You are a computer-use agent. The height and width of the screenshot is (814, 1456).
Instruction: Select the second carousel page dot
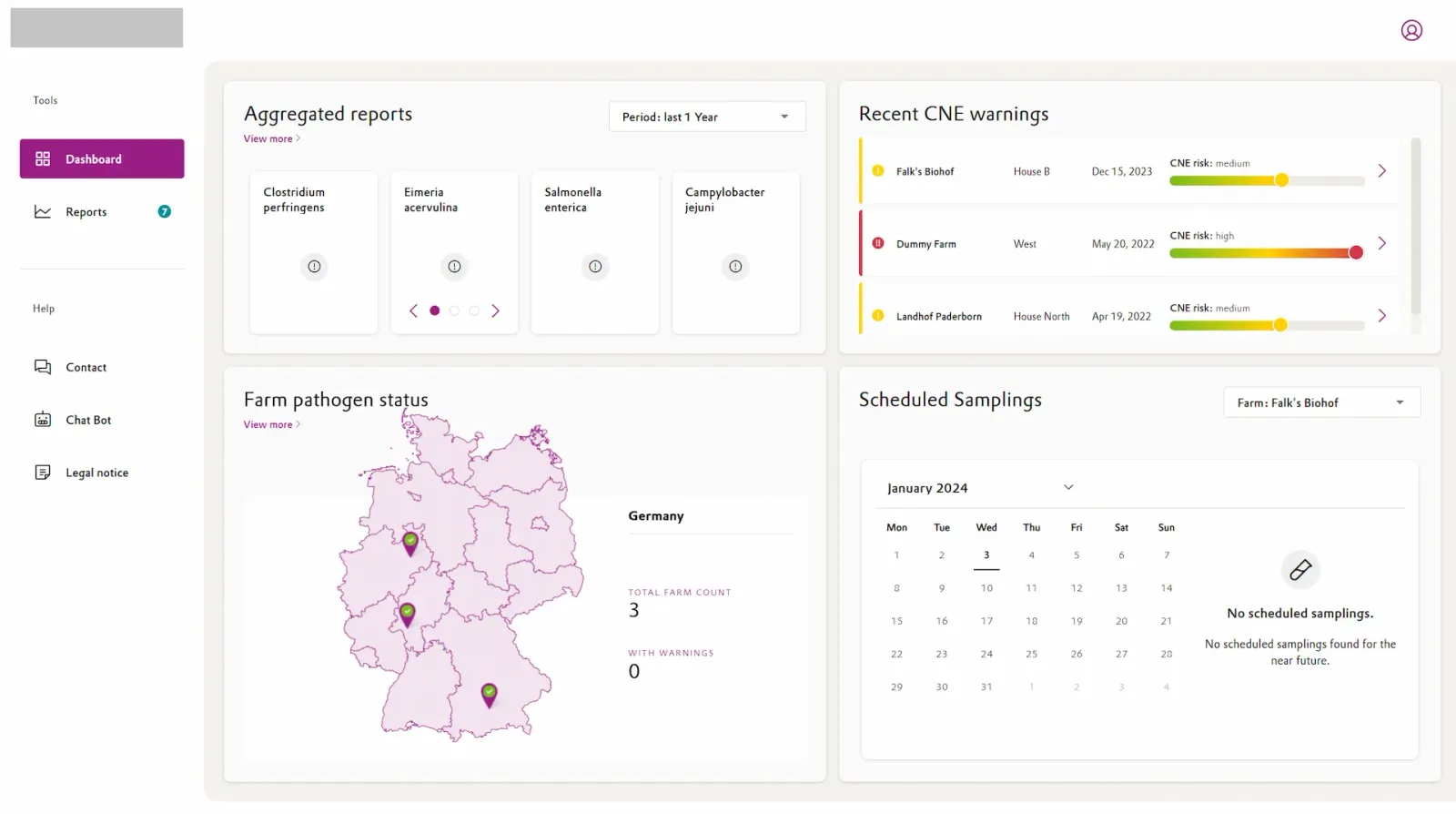pos(455,310)
